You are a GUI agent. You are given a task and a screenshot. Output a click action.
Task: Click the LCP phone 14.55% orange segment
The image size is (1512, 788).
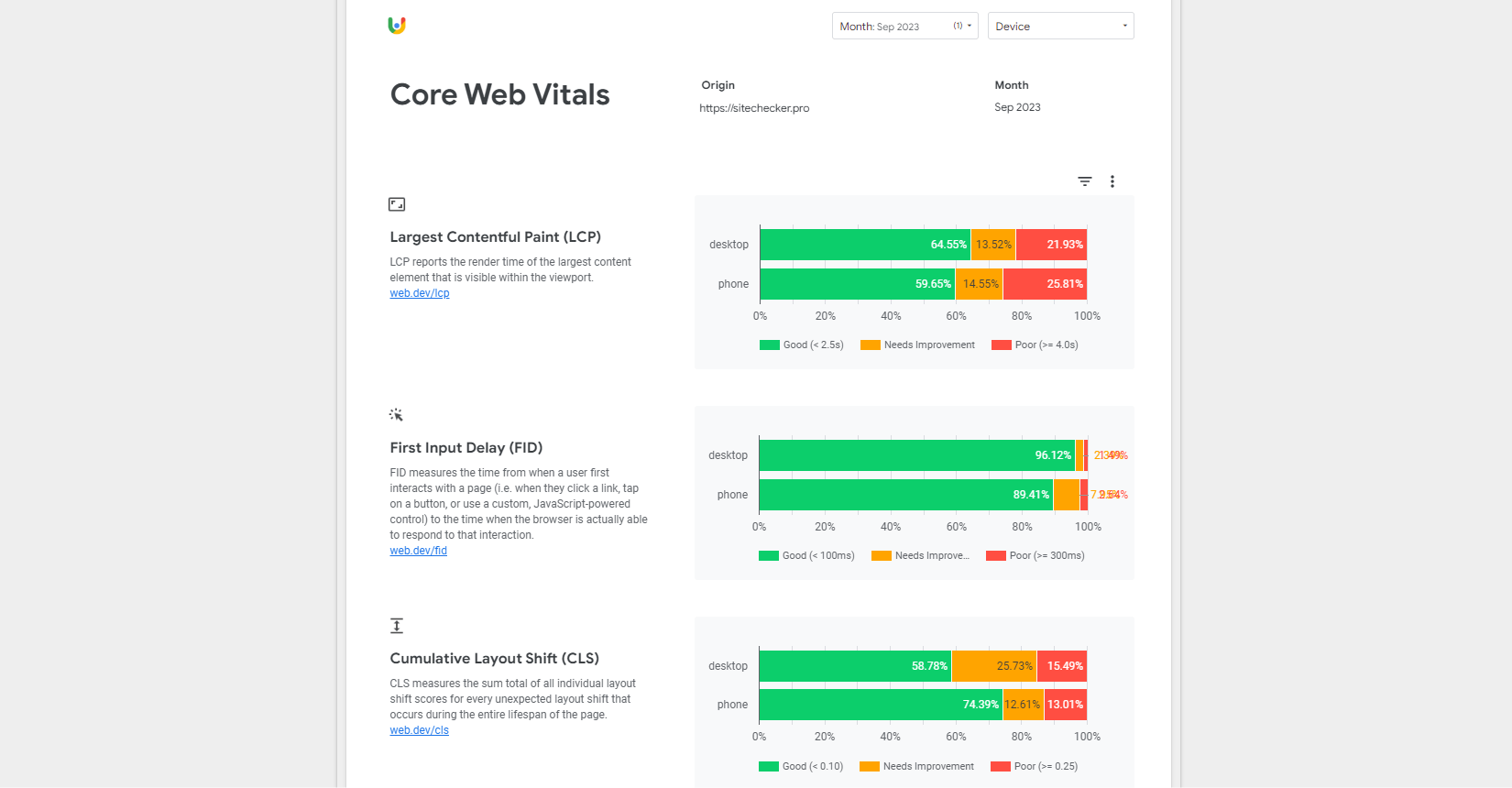(x=980, y=284)
